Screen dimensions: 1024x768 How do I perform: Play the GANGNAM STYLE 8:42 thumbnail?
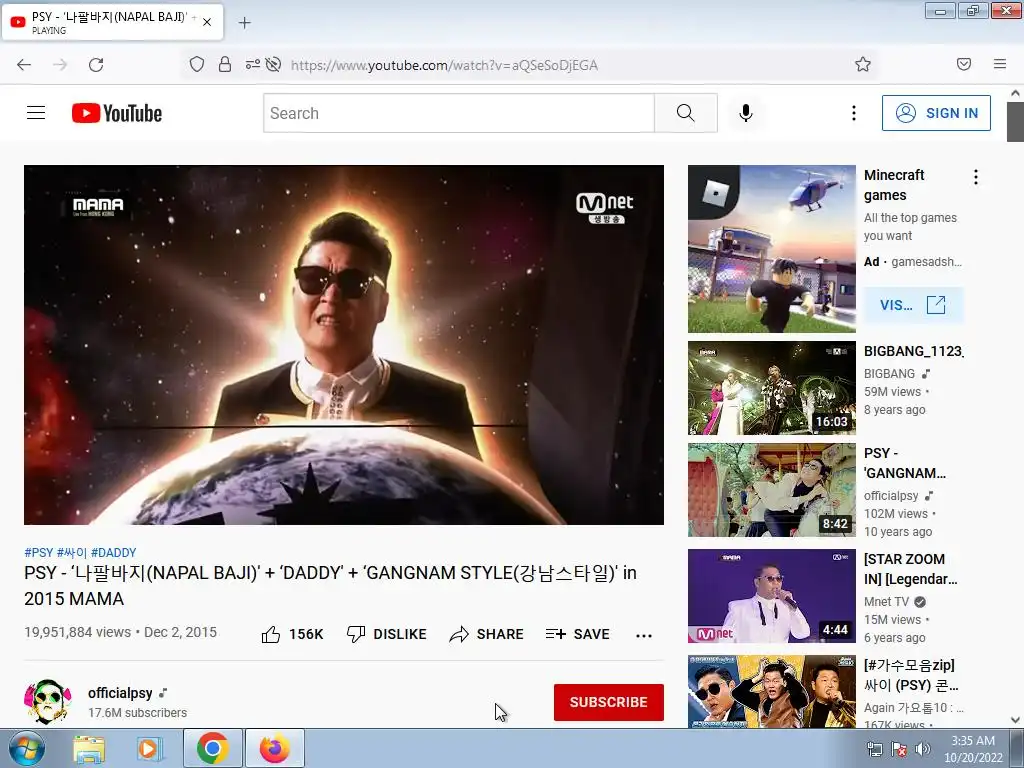[x=772, y=490]
